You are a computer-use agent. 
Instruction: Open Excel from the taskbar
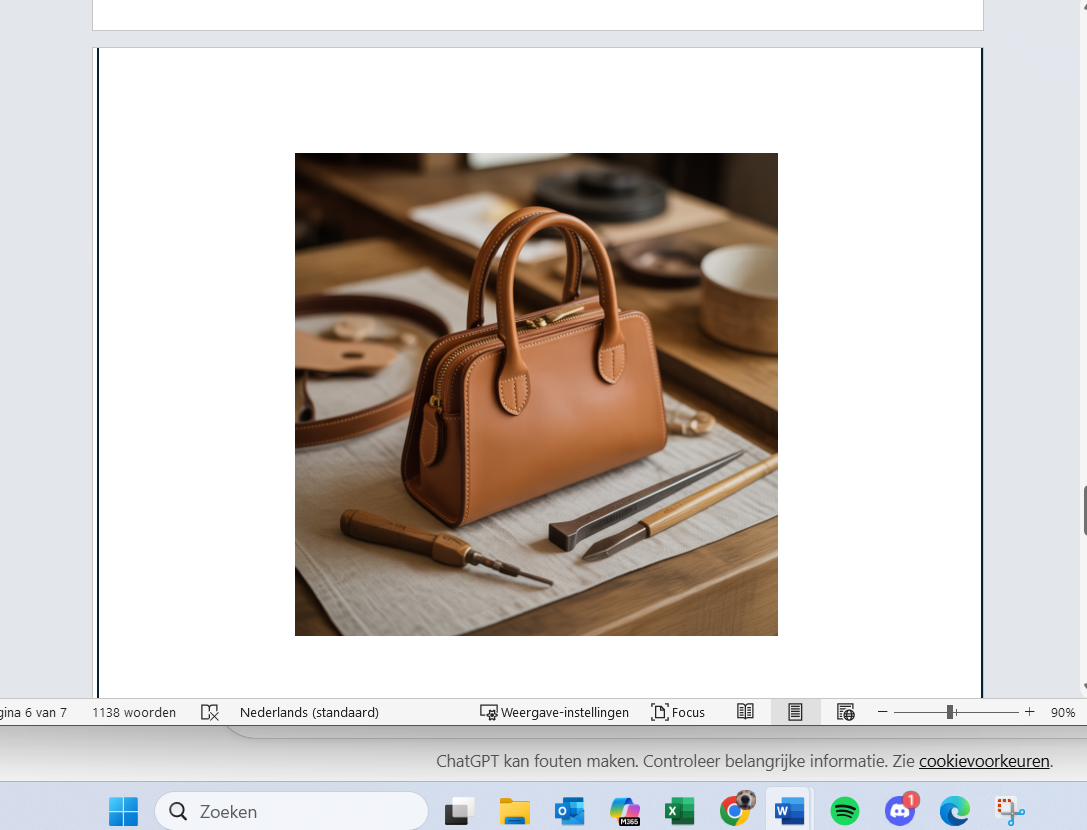click(680, 811)
